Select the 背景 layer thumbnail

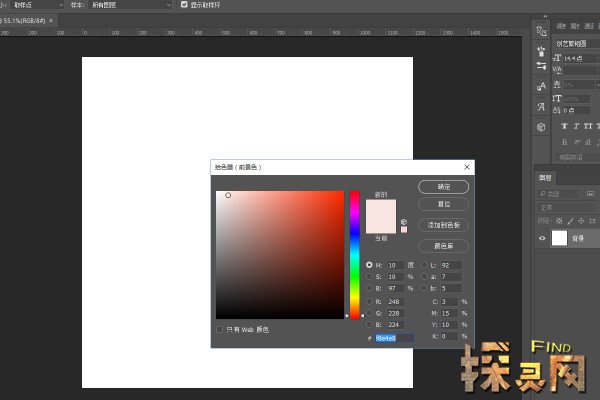(x=558, y=238)
